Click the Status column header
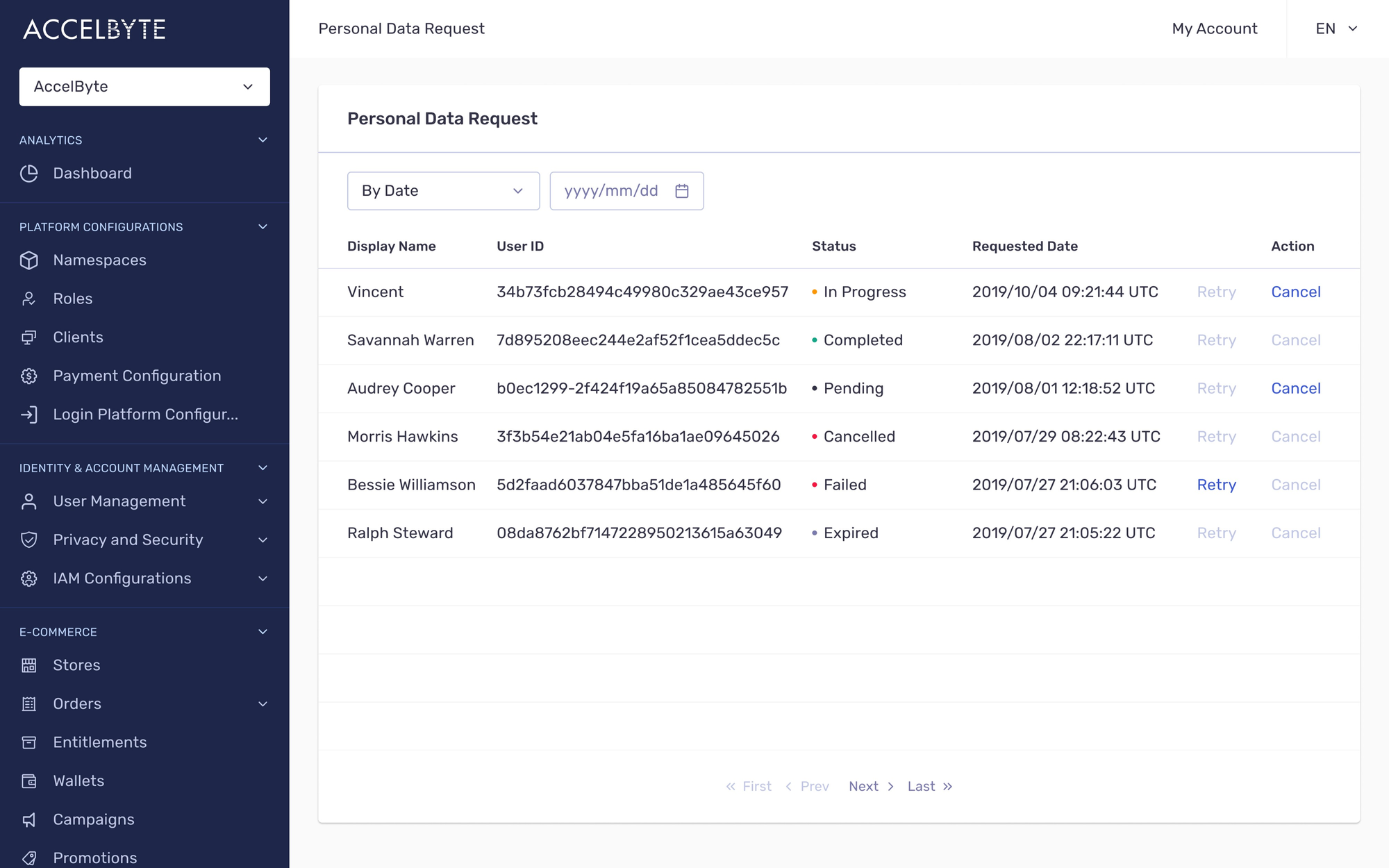Image resolution: width=1389 pixels, height=868 pixels. [x=834, y=247]
